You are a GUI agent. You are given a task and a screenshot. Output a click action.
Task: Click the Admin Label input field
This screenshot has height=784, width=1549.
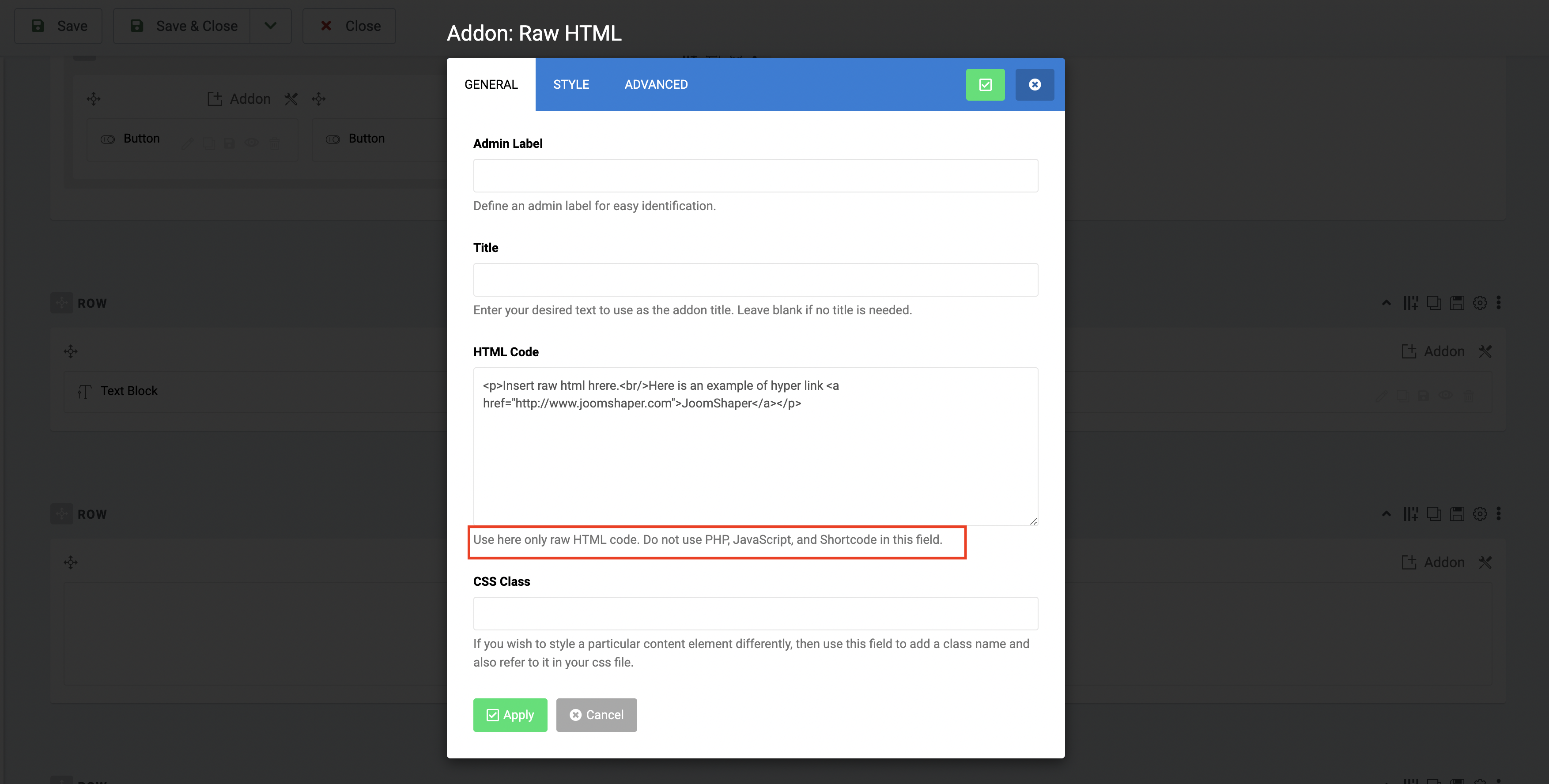pyautogui.click(x=755, y=176)
